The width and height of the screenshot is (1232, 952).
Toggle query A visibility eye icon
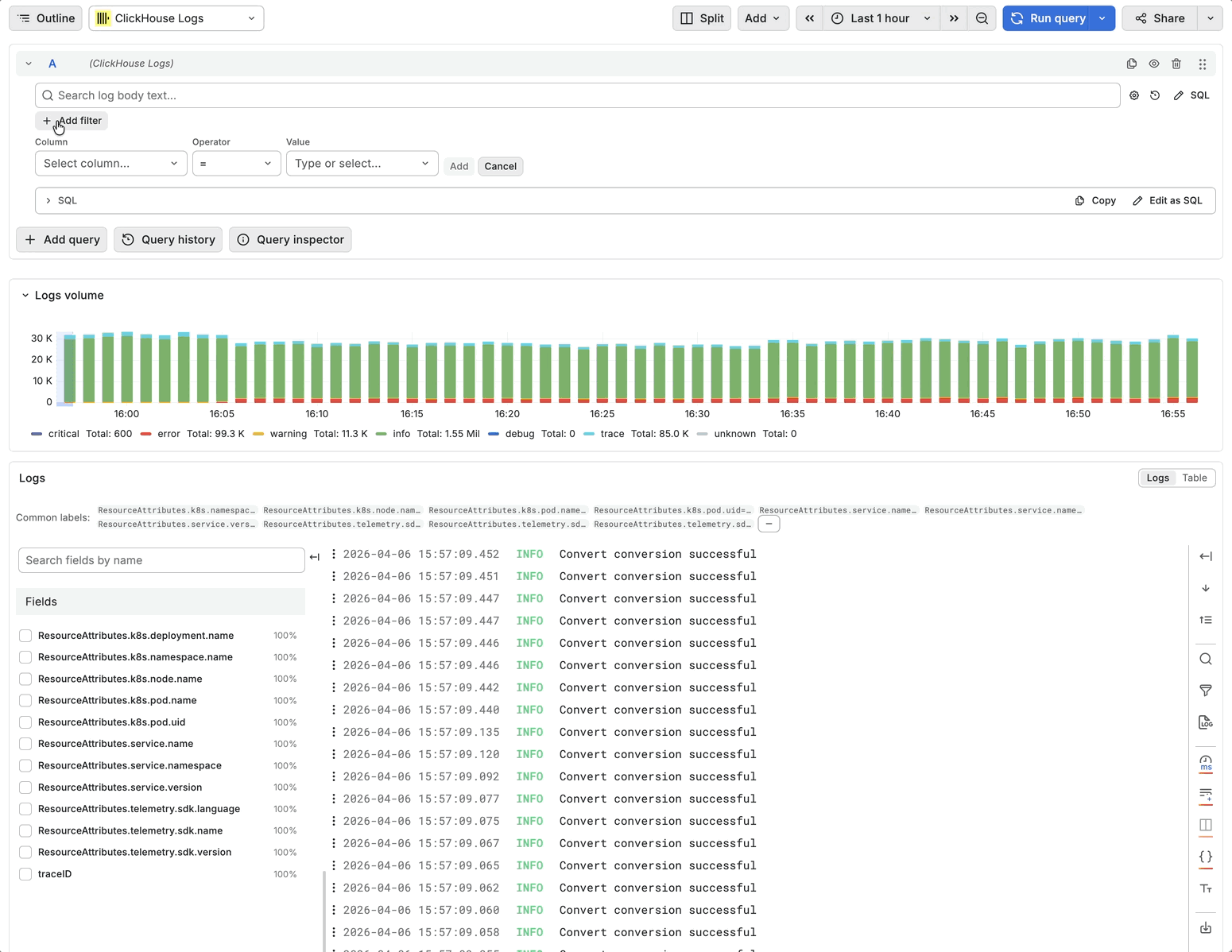pos(1153,64)
